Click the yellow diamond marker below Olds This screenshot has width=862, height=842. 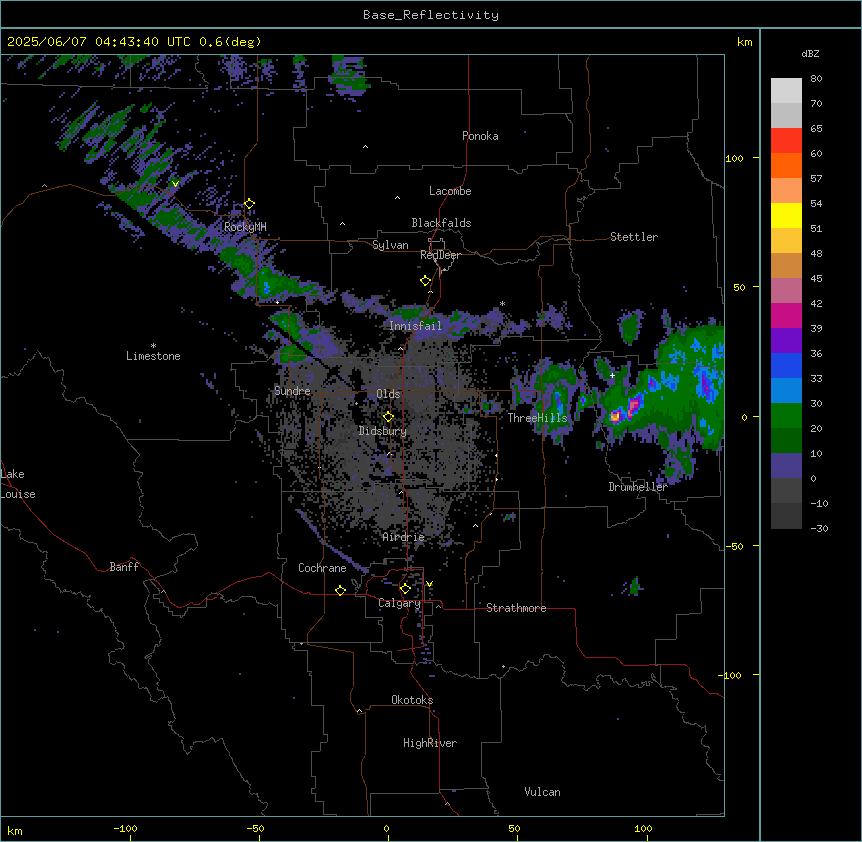point(388,417)
